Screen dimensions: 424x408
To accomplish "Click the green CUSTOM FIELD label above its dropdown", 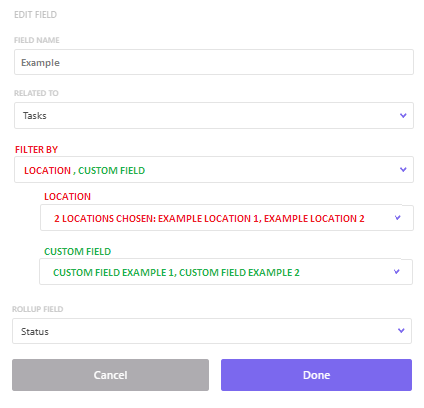I will tap(77, 252).
